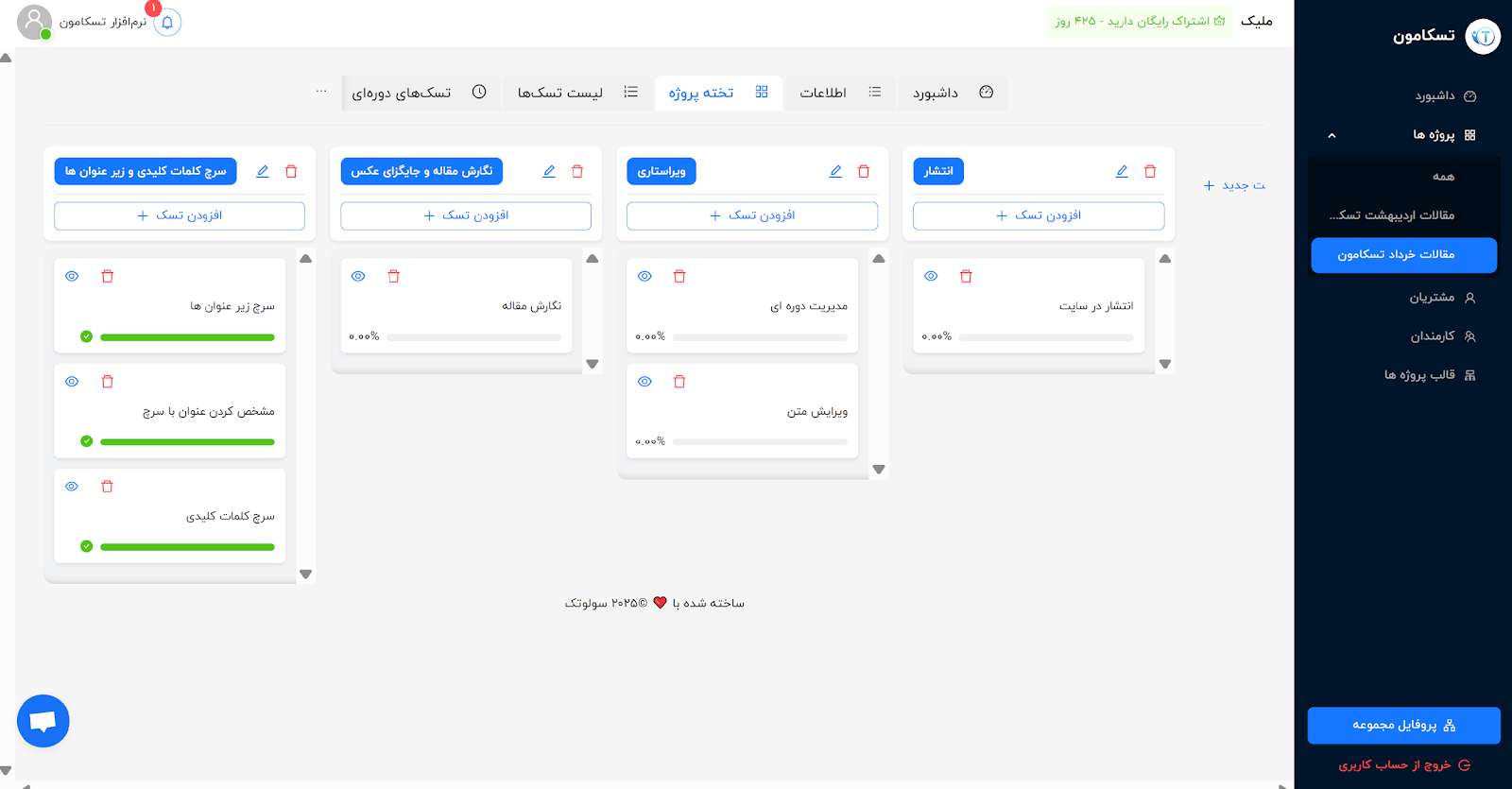This screenshot has width=1512, height=789.
Task: Click eye icon on سرچ زیر عنوان ها task
Action: [72, 277]
